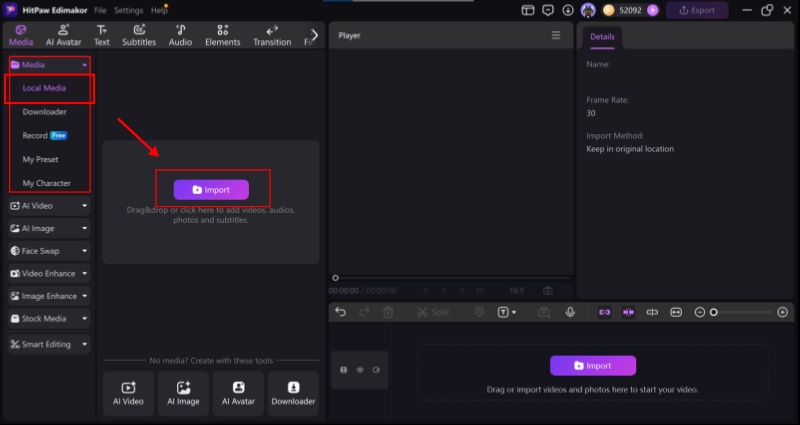
Task: Open the Transition tab
Action: (272, 35)
